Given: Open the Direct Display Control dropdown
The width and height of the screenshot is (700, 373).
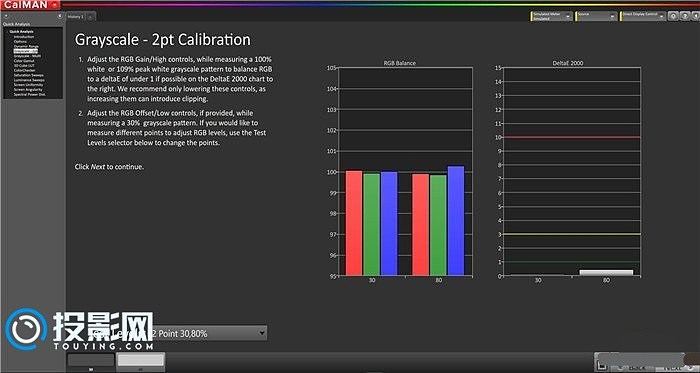Looking at the screenshot, I should (643, 16).
